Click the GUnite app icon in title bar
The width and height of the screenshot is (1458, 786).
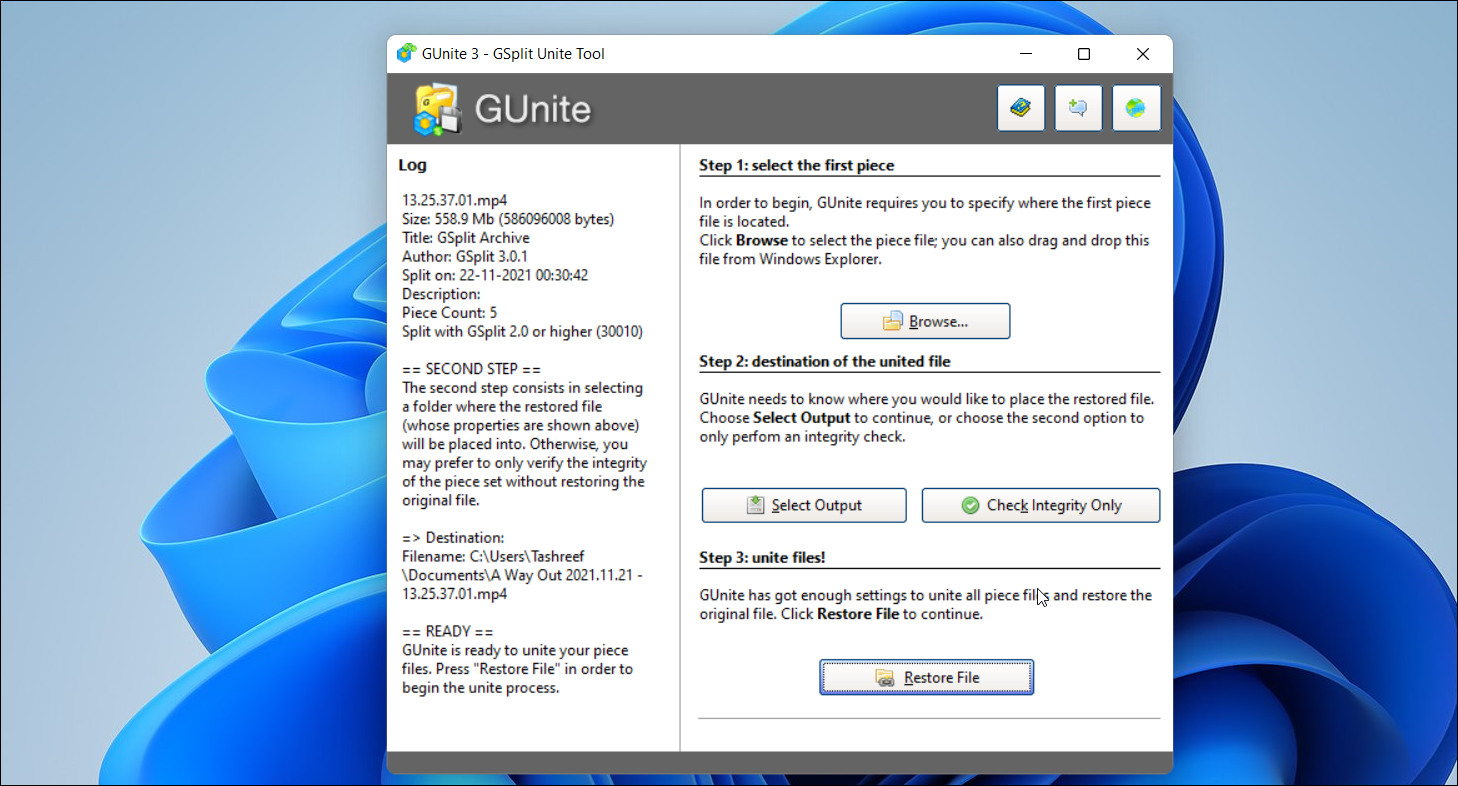tap(405, 54)
